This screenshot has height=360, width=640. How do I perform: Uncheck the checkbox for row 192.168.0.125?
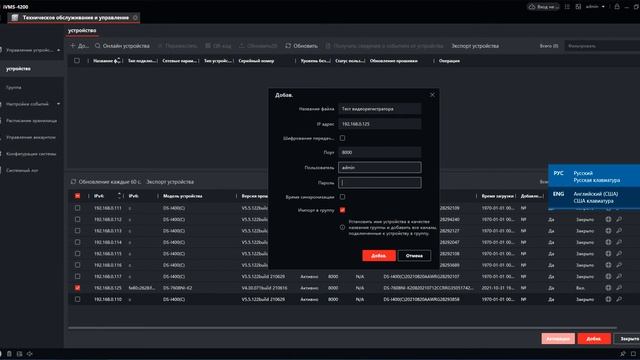pyautogui.click(x=78, y=288)
